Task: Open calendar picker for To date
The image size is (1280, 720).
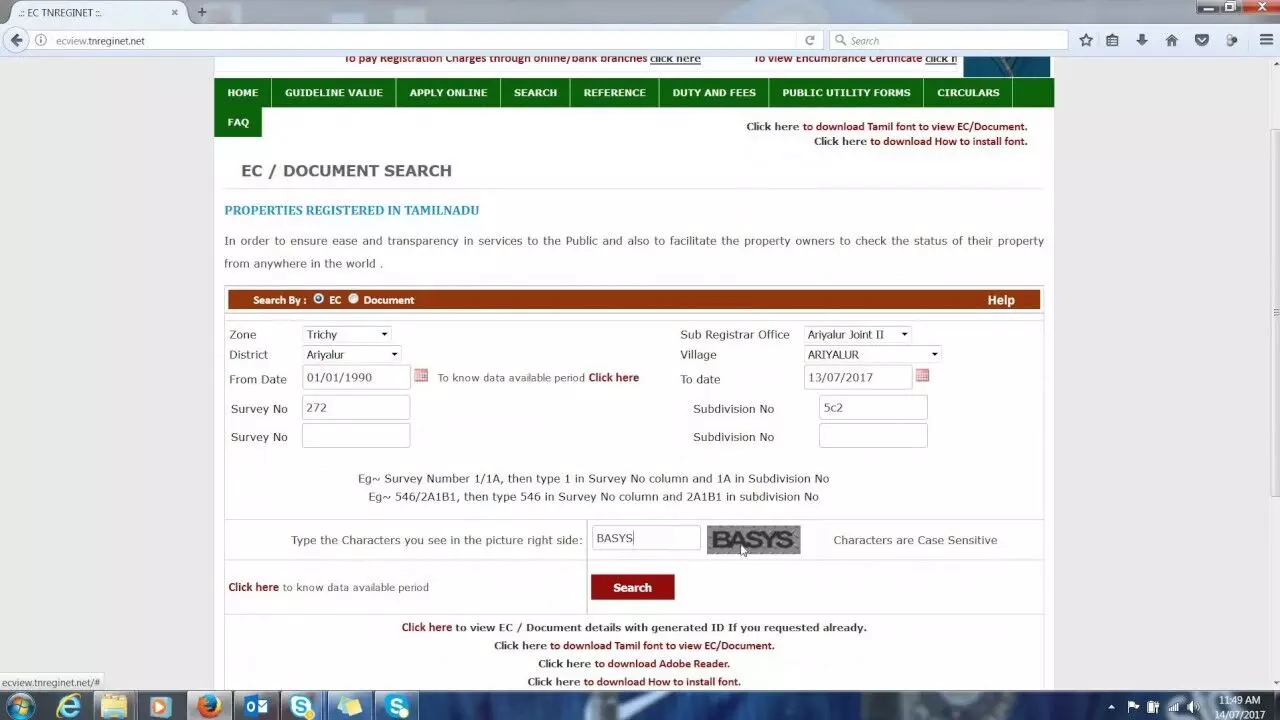Action: point(922,376)
